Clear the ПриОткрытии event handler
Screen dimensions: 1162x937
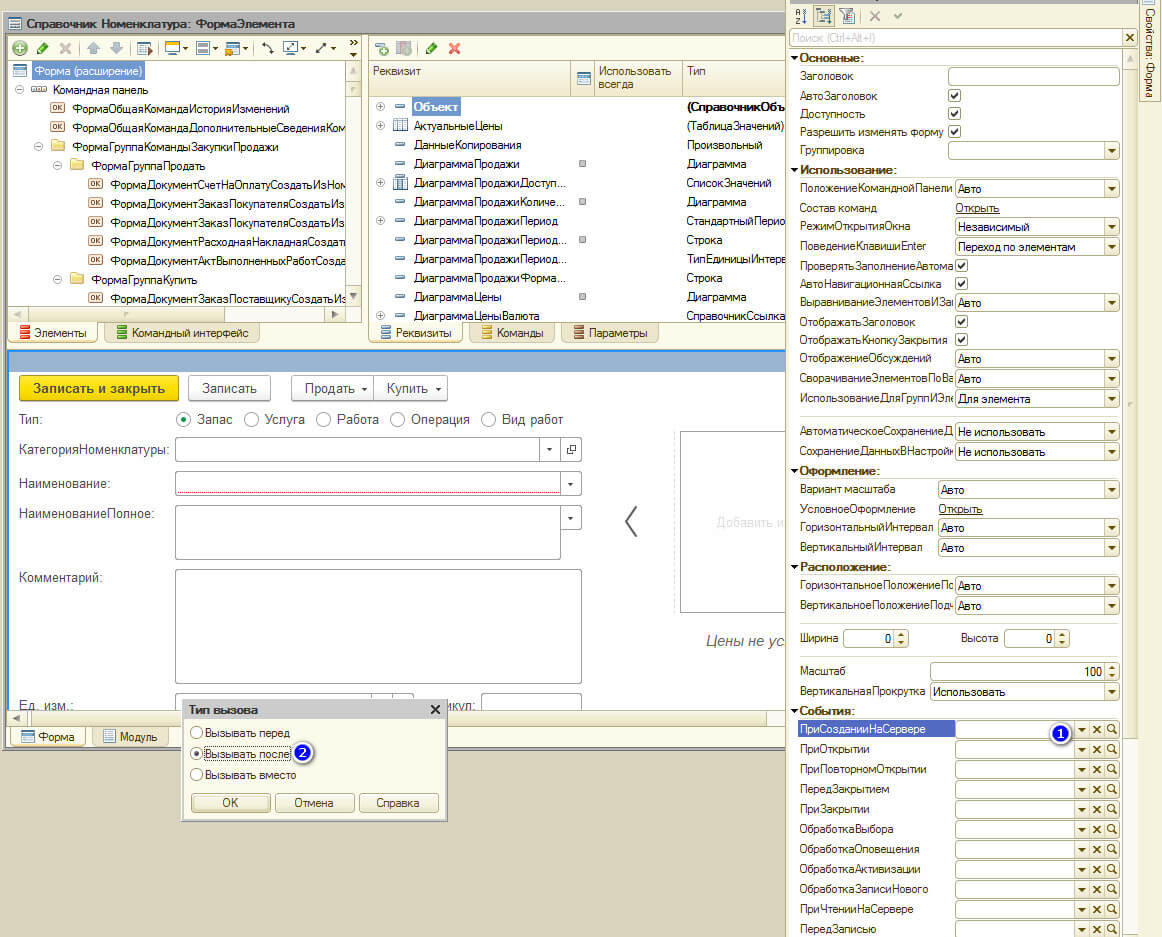tap(1096, 750)
